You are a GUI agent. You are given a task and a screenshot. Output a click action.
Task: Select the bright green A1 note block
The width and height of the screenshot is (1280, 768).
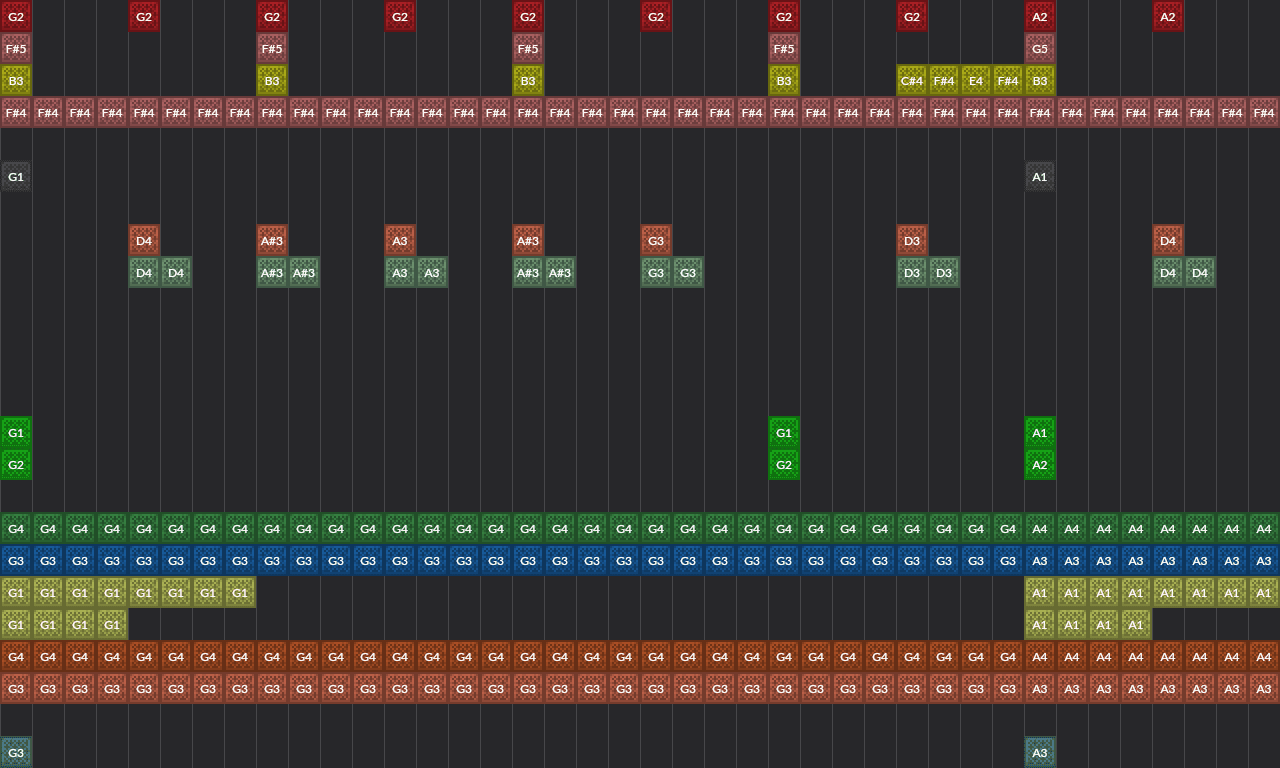click(1040, 432)
